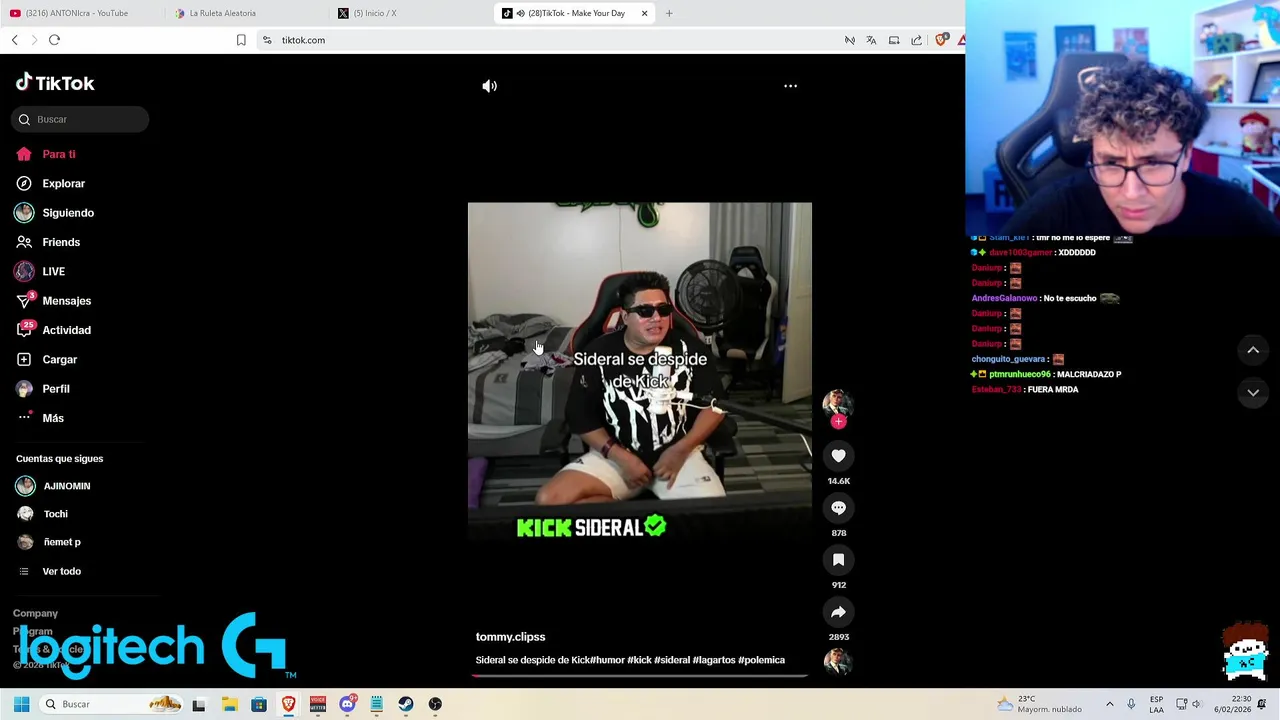Reload the current page

pyautogui.click(x=54, y=40)
